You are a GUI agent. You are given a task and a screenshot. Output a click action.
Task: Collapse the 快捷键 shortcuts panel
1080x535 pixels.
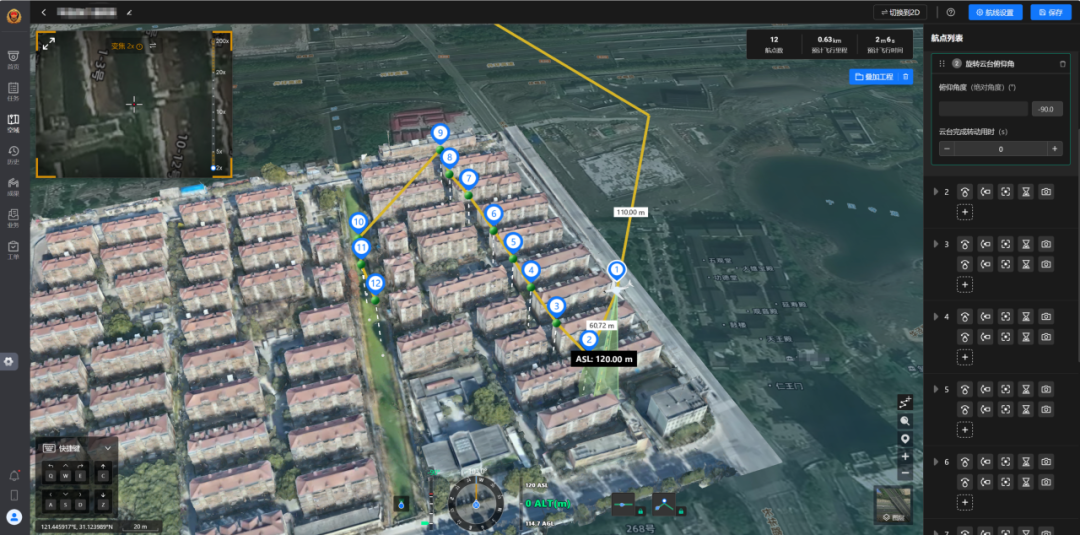(108, 448)
